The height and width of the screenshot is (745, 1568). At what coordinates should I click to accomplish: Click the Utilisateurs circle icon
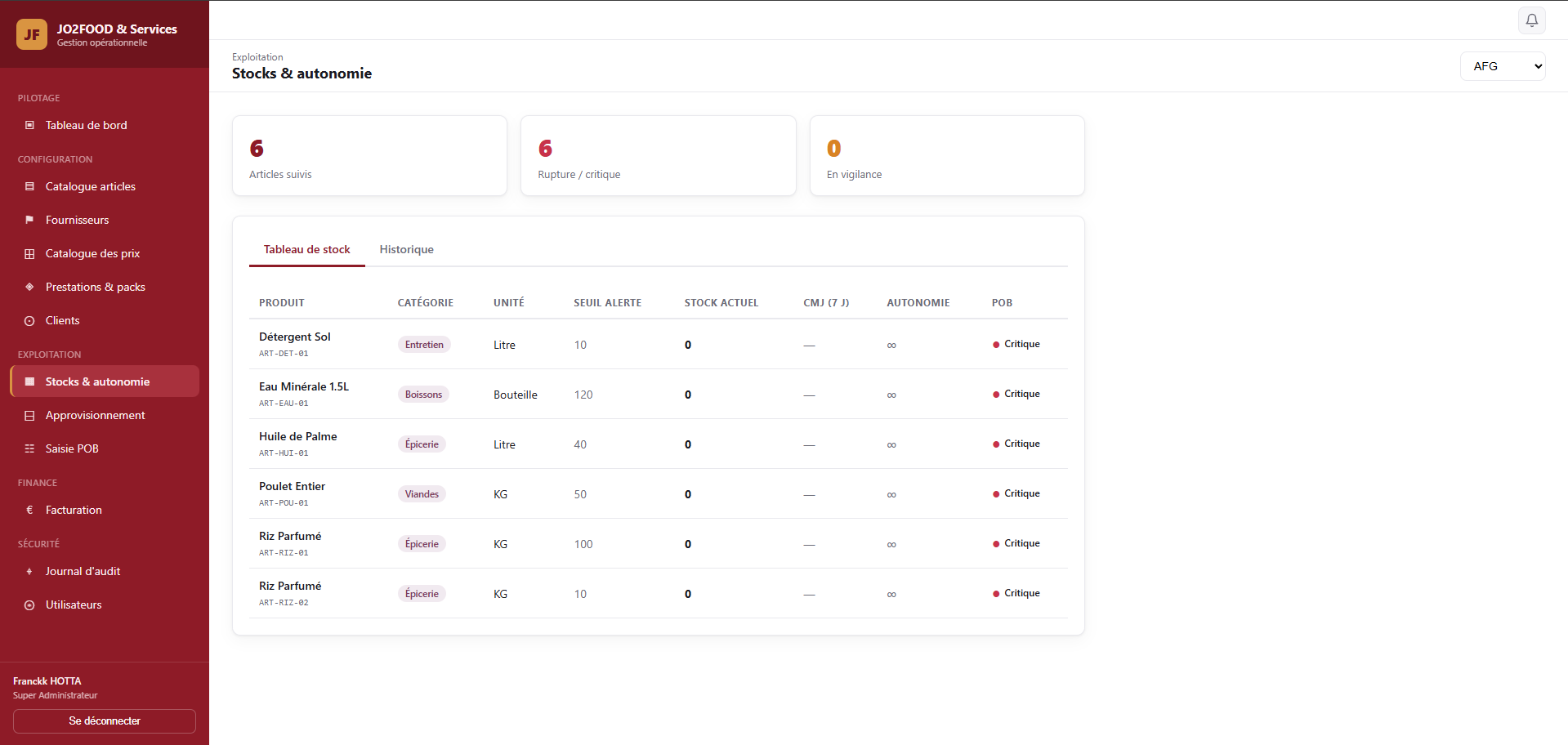point(29,604)
